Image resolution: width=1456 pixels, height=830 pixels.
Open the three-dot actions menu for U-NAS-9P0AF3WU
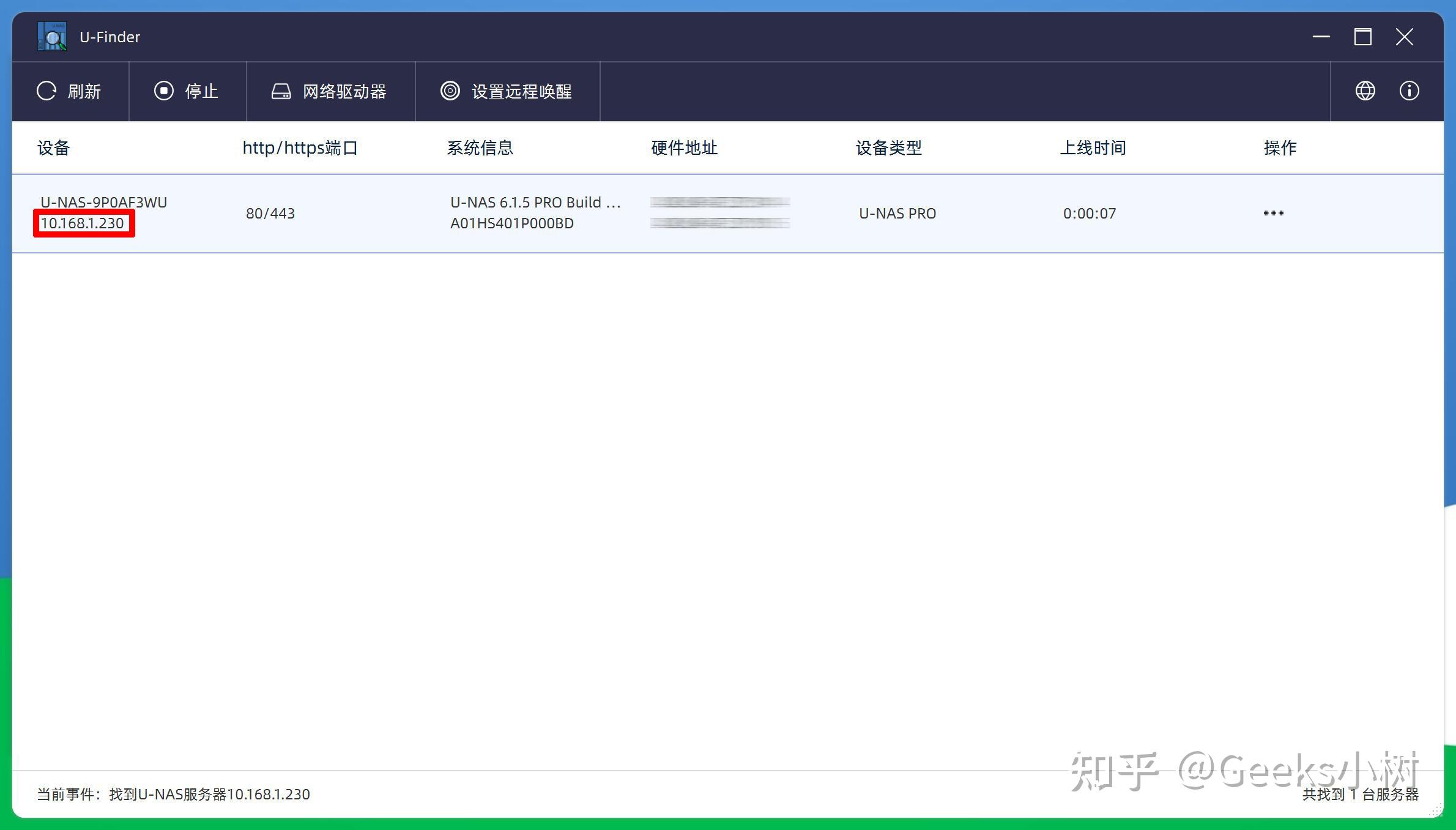1273,213
